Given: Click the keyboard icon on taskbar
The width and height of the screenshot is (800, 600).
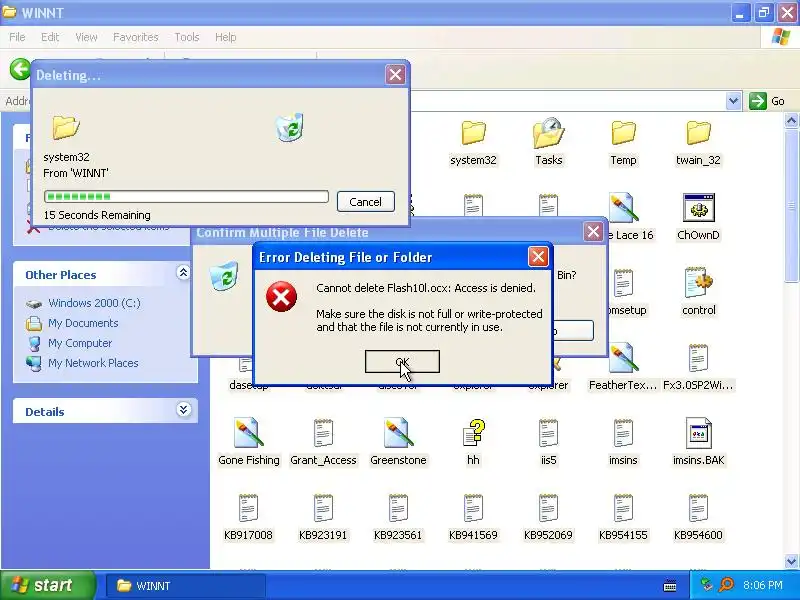Looking at the screenshot, I should [x=670, y=586].
